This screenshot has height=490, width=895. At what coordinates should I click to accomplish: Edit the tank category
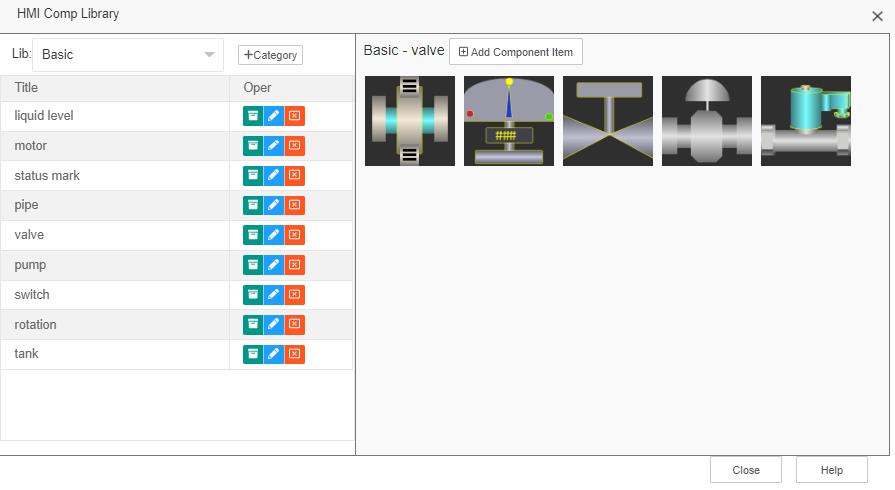click(x=274, y=354)
